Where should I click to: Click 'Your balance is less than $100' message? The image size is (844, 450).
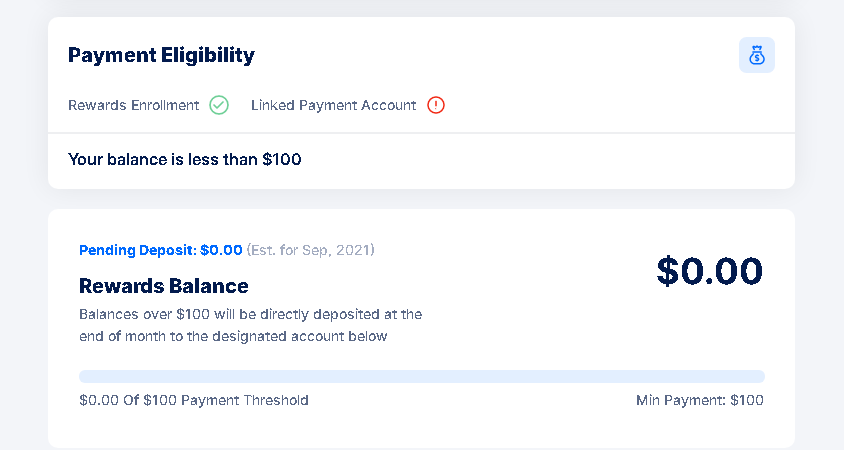(x=185, y=159)
